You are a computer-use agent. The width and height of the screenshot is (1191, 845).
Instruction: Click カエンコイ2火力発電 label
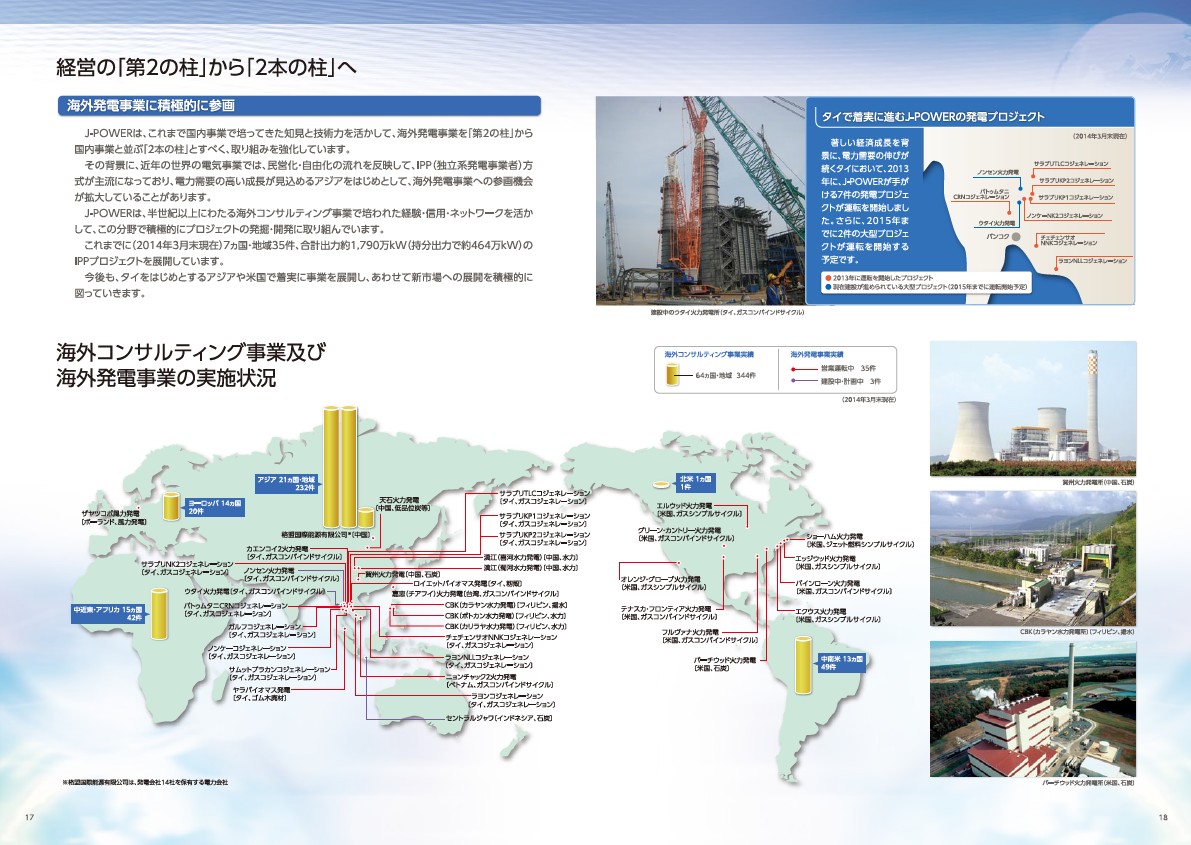[293, 552]
